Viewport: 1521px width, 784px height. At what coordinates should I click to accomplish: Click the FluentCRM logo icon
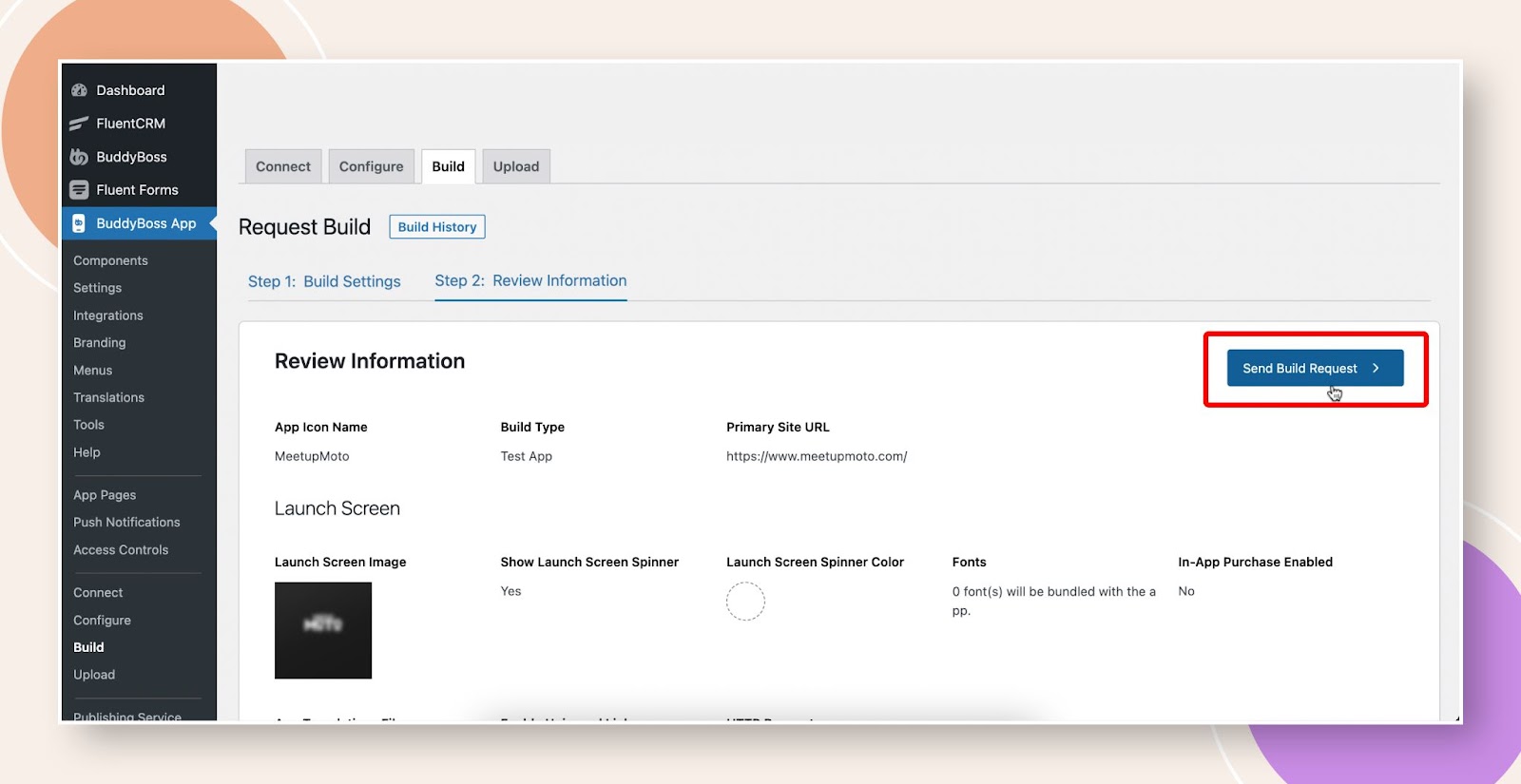point(80,124)
